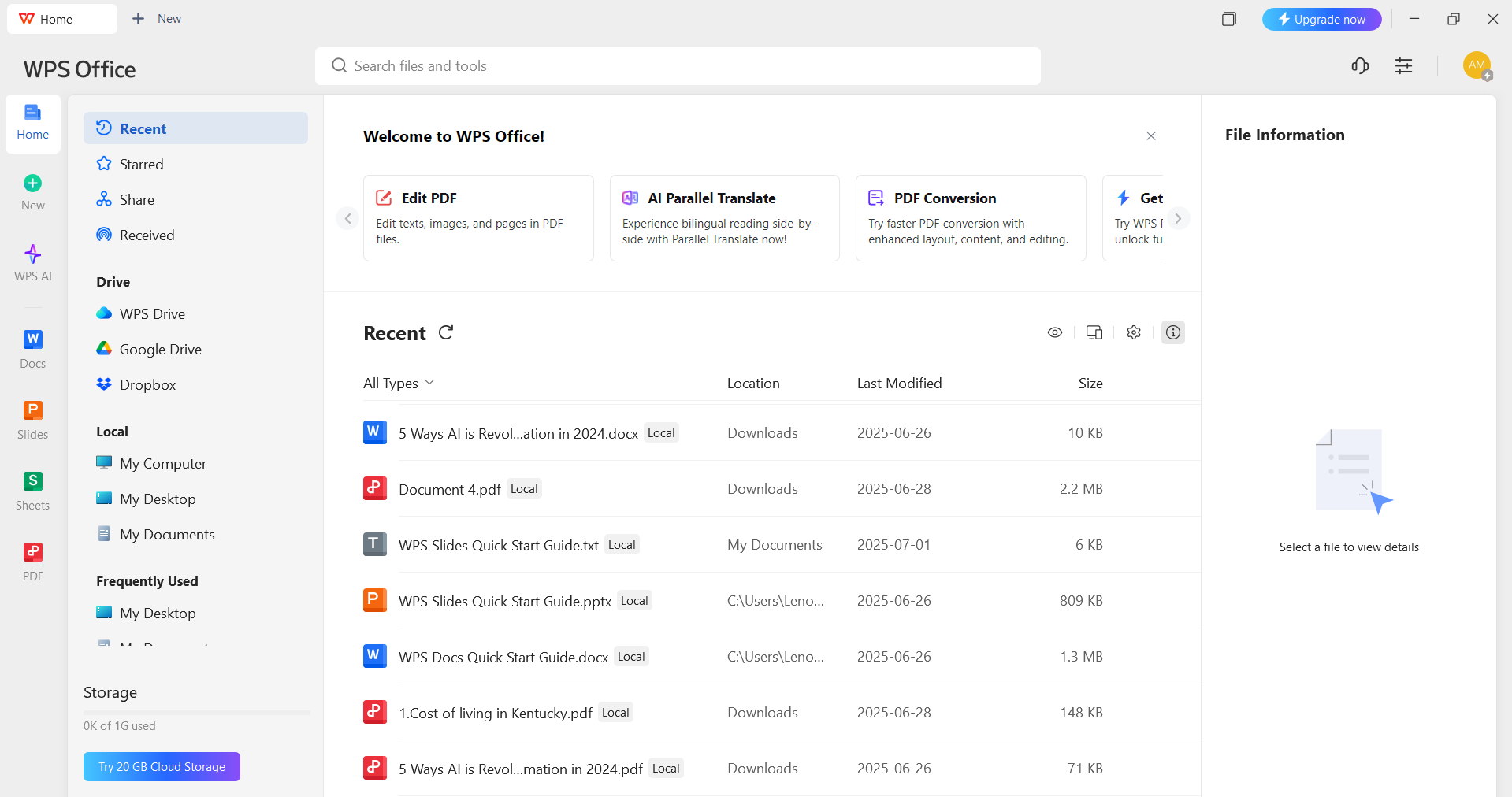Open customer support headset icon
1512x797 pixels.
click(1360, 66)
